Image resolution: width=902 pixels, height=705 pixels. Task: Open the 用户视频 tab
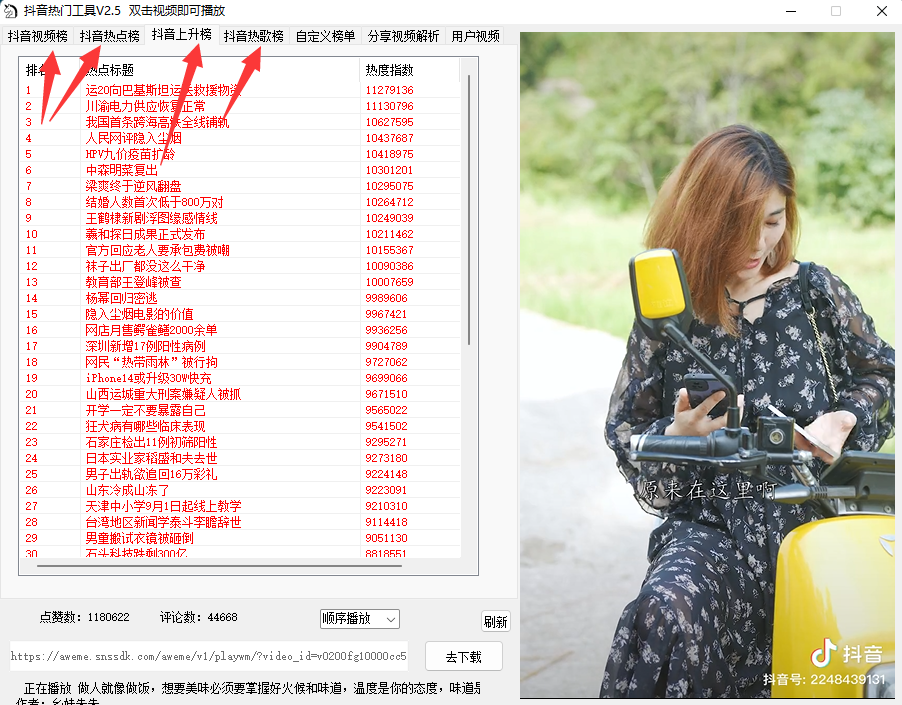[476, 36]
